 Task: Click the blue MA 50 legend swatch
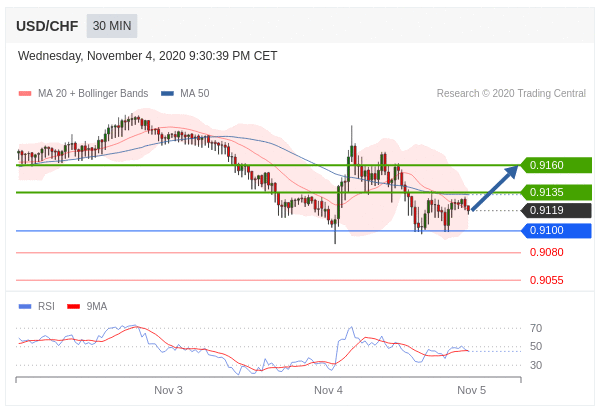(167, 94)
